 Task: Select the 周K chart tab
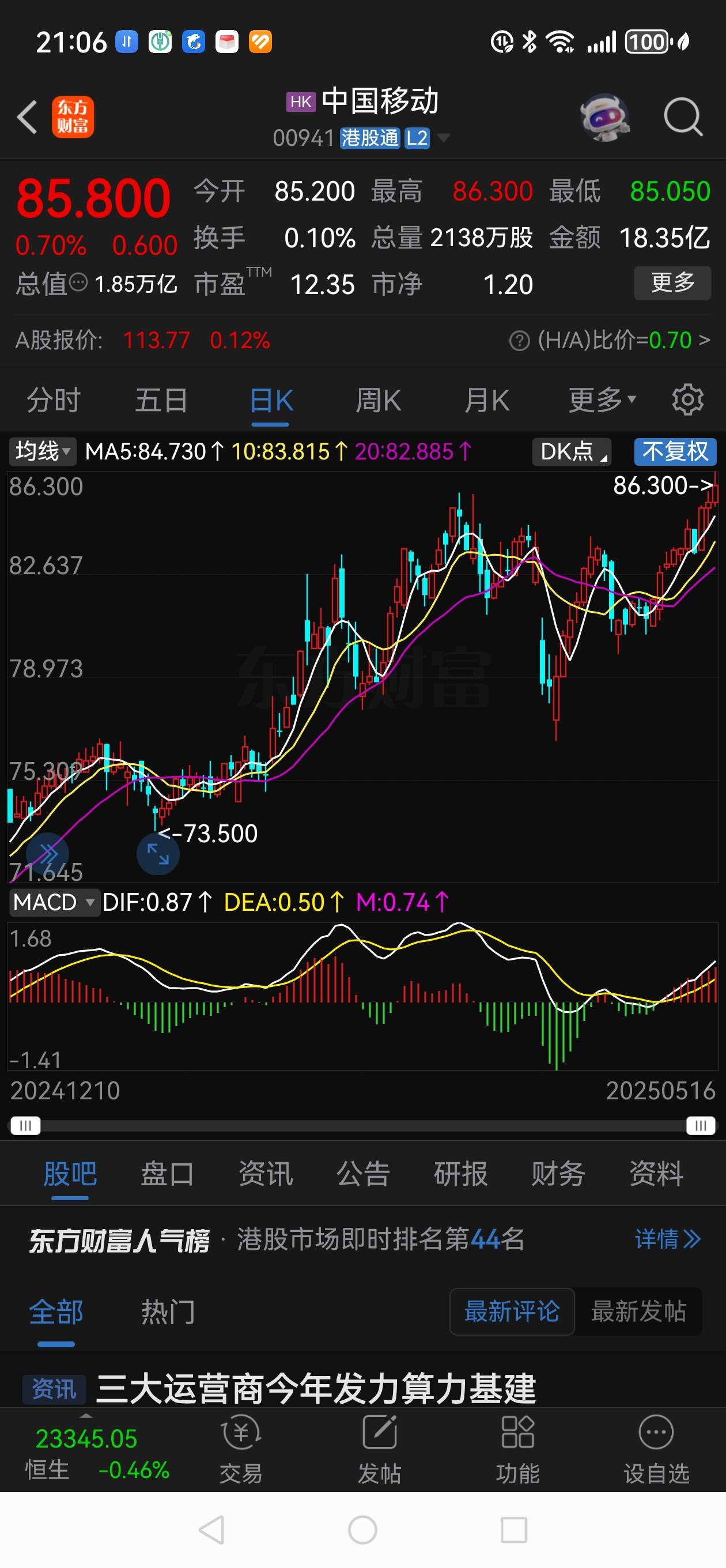(x=379, y=400)
